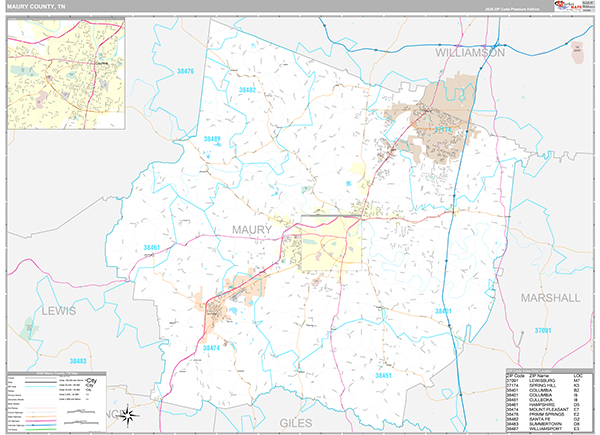600x435 pixels.
Task: Click the lower scale bar in legend
Action: click(x=81, y=423)
